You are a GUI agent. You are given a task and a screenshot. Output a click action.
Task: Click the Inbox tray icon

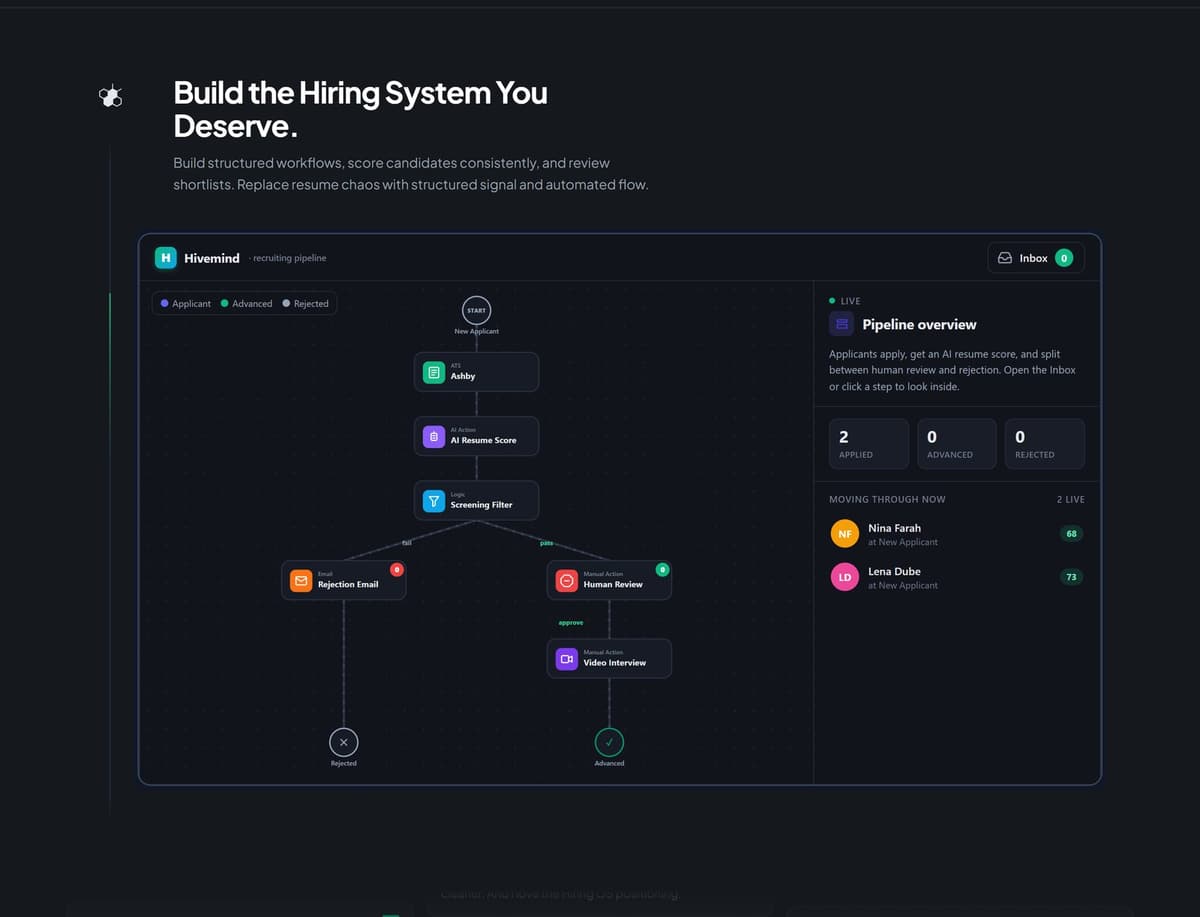click(x=1005, y=258)
